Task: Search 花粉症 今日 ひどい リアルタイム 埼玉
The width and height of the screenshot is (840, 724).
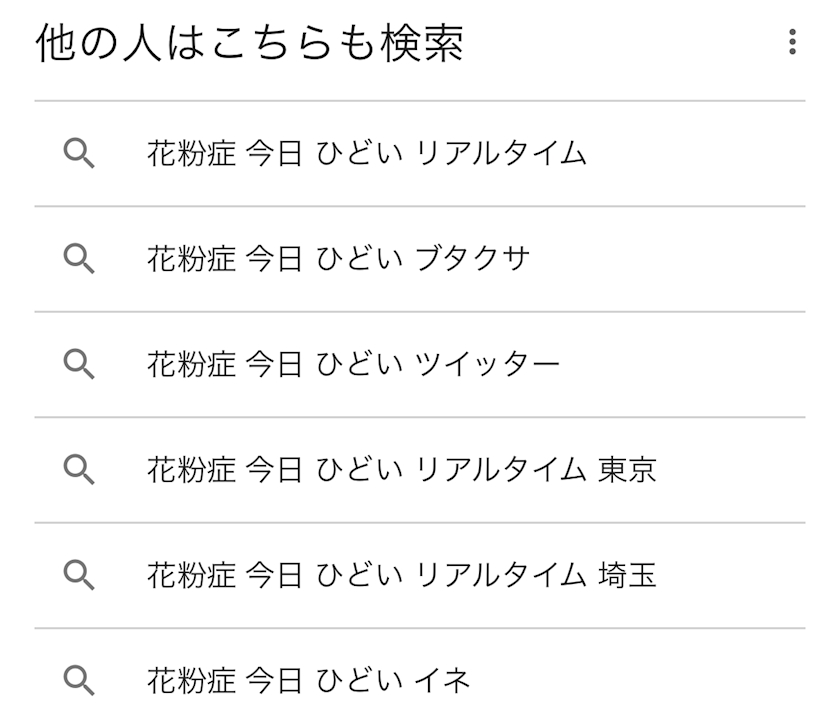Action: 401,575
